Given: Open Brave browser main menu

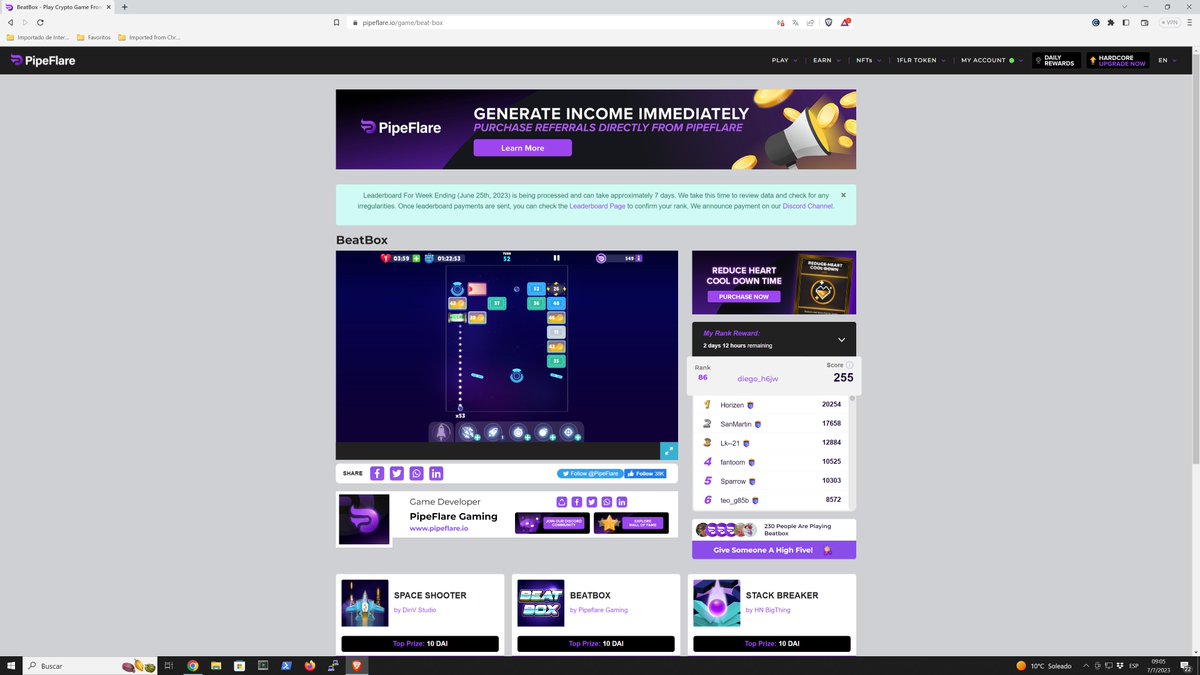Looking at the screenshot, I should pos(1190,22).
